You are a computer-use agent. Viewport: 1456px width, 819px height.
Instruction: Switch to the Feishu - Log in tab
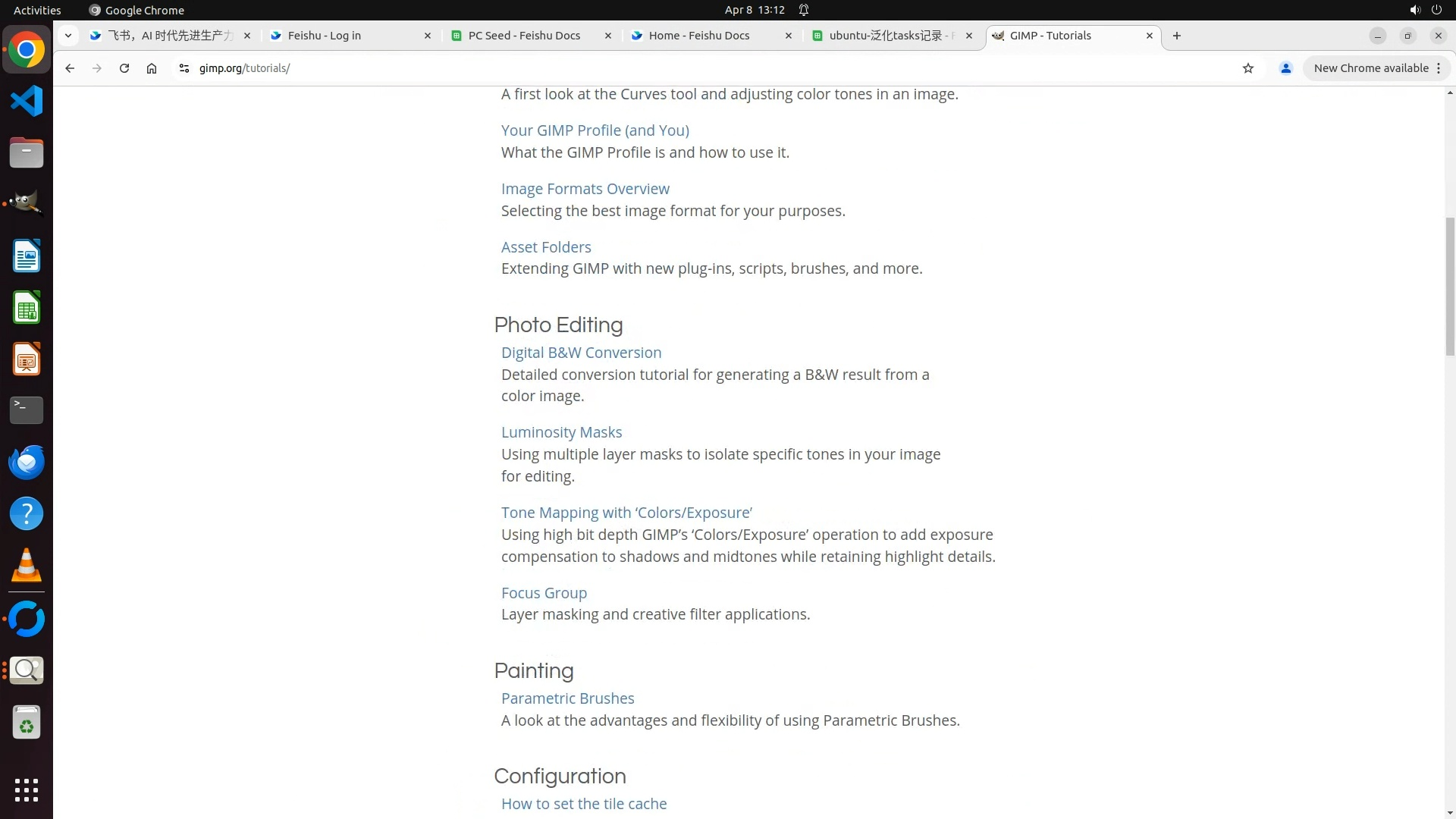(325, 36)
